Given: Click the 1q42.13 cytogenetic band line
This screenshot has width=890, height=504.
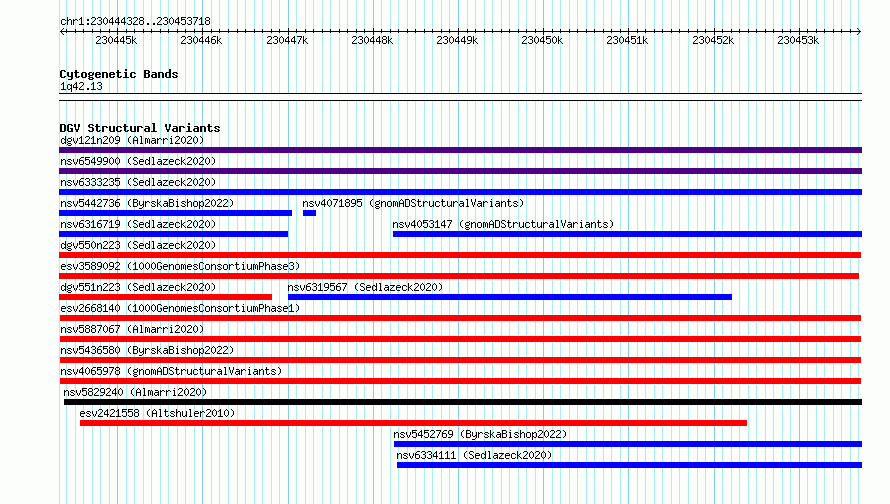Looking at the screenshot, I should click(x=460, y=97).
